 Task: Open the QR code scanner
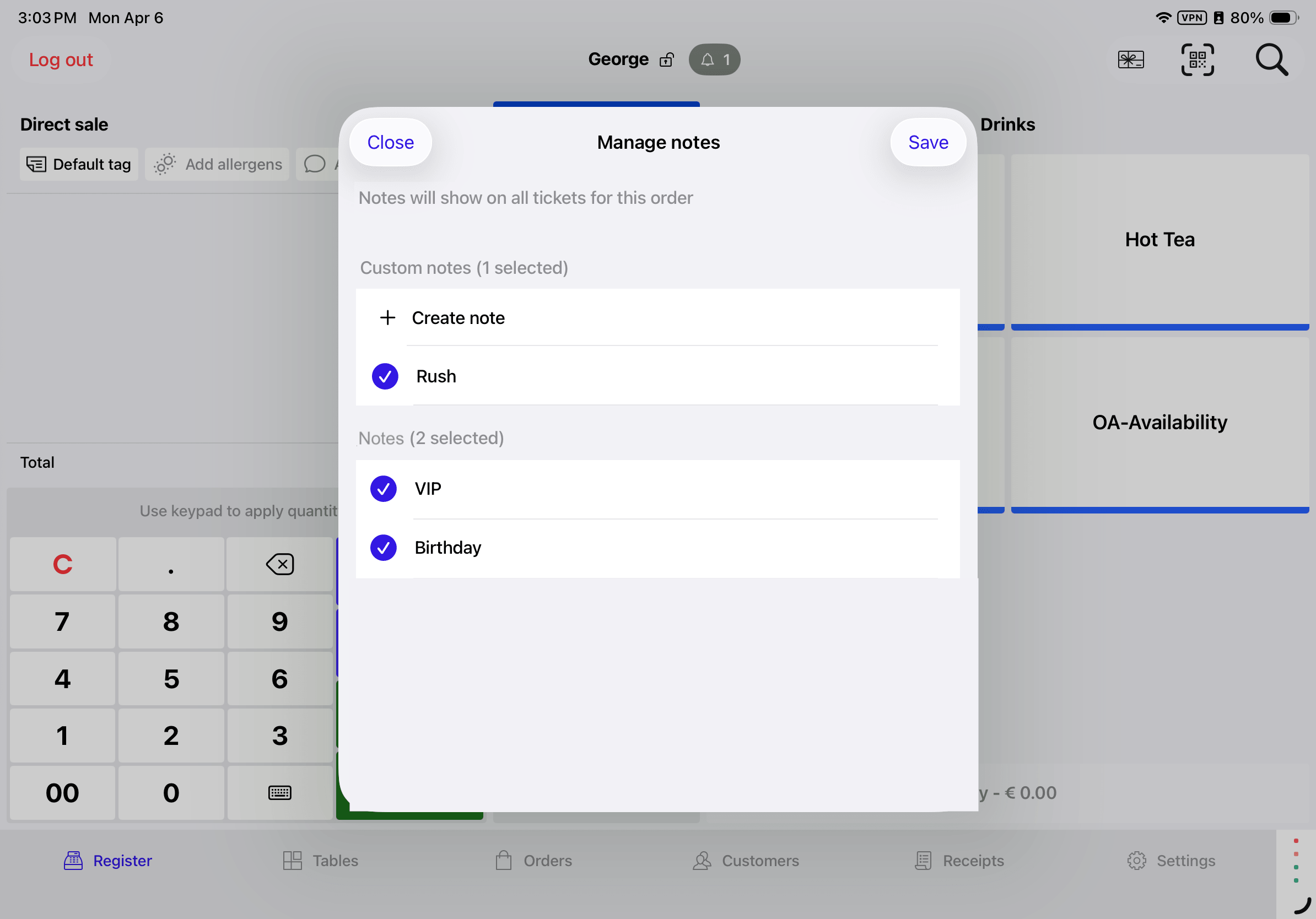1198,60
